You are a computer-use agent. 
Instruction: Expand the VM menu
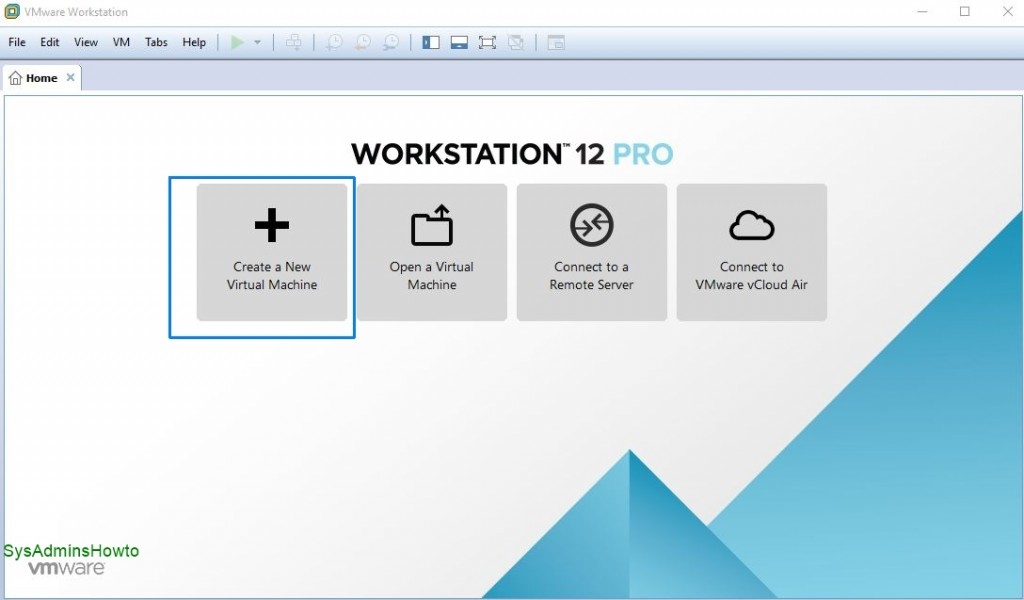tap(121, 42)
